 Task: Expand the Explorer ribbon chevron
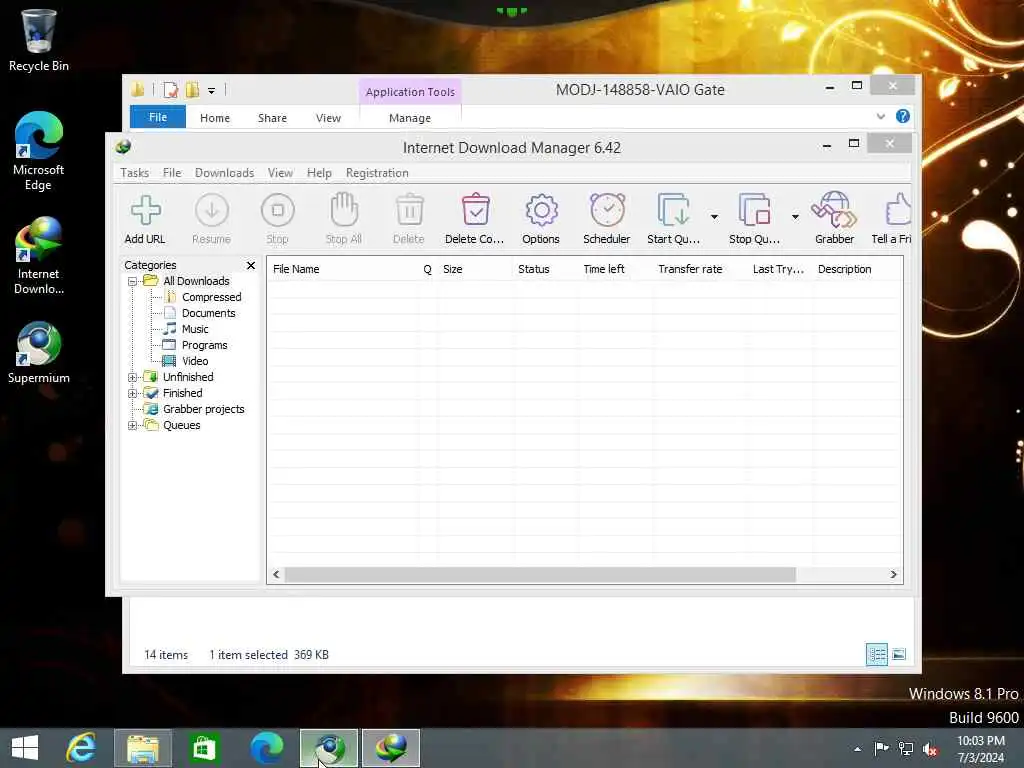[880, 117]
